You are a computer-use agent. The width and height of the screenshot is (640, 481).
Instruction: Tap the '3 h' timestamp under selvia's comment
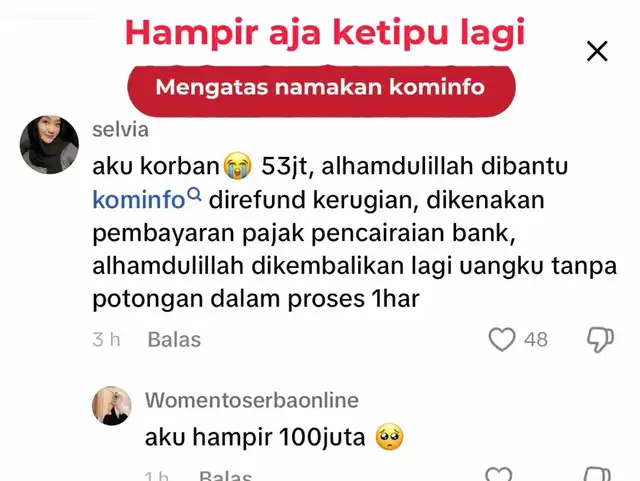[106, 340]
